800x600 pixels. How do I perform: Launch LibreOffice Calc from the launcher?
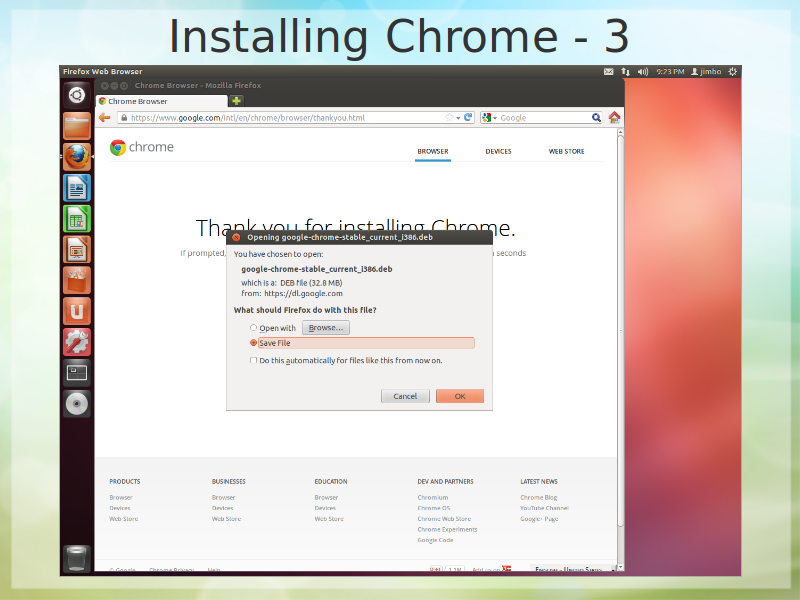pyautogui.click(x=77, y=218)
